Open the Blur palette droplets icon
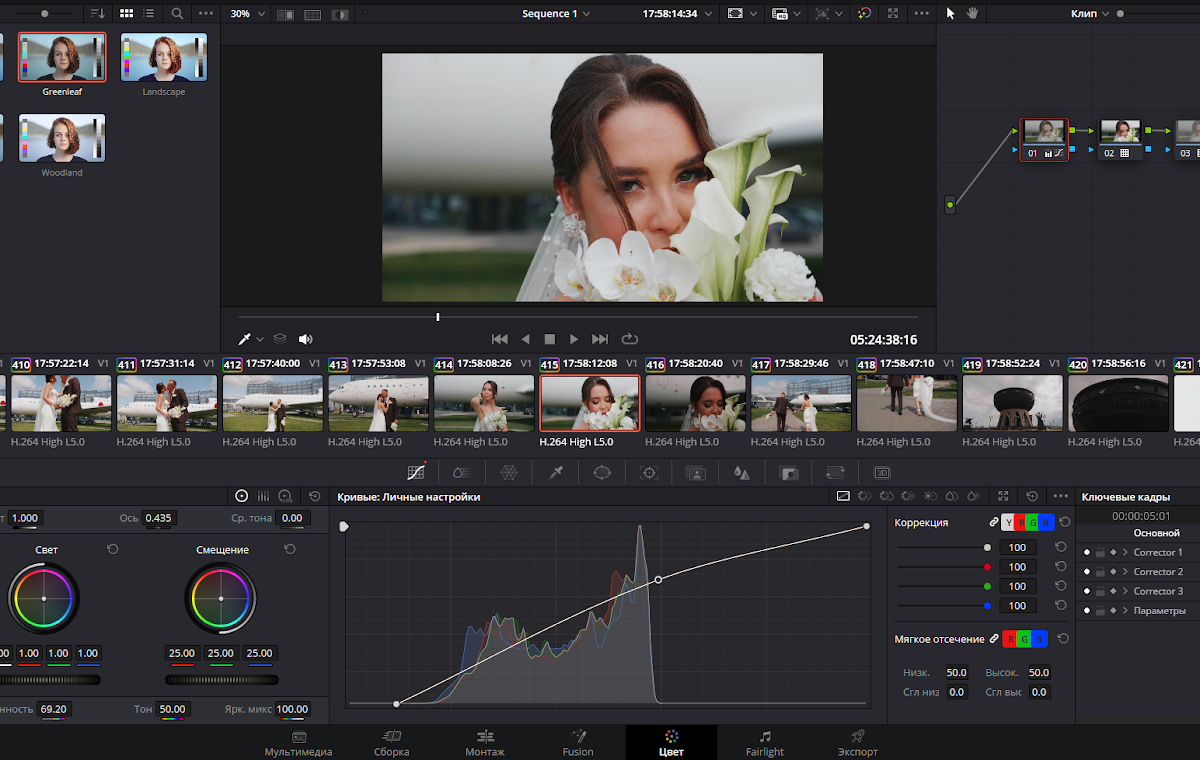The width and height of the screenshot is (1200, 760). 741,472
